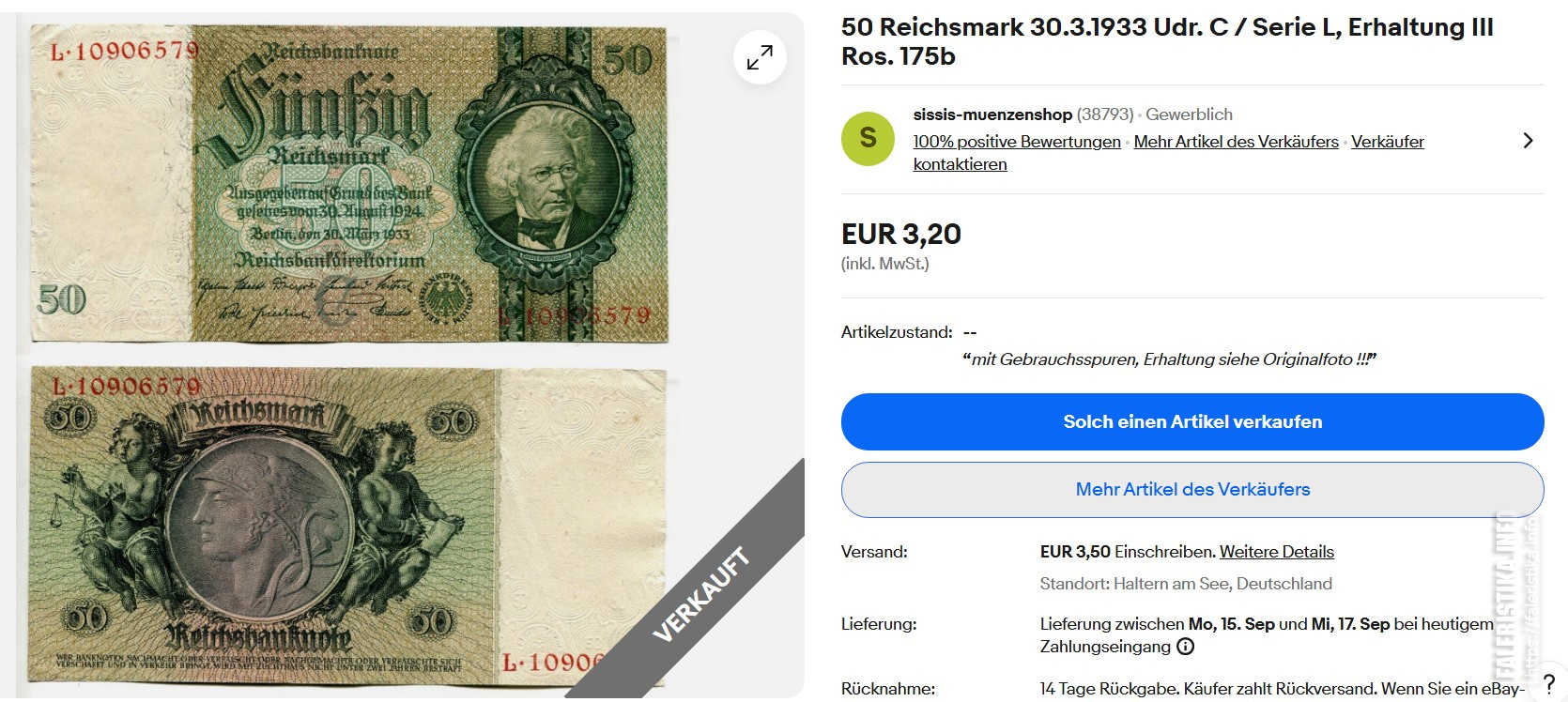The width and height of the screenshot is (1568, 702).
Task: Click Solch einen Artikel verkaufen button
Action: point(1192,422)
